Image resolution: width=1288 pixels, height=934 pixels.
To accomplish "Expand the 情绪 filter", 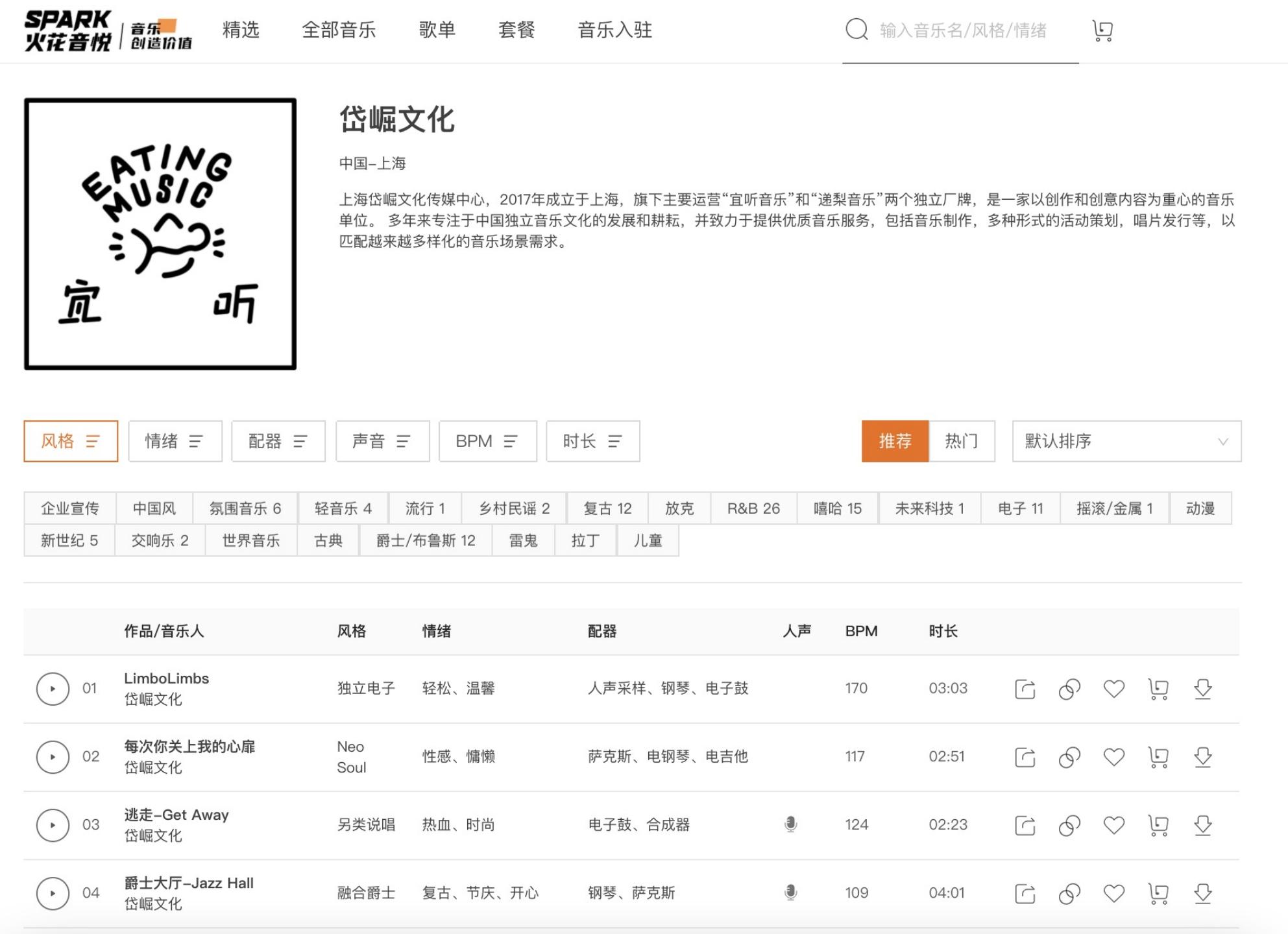I will pyautogui.click(x=175, y=441).
